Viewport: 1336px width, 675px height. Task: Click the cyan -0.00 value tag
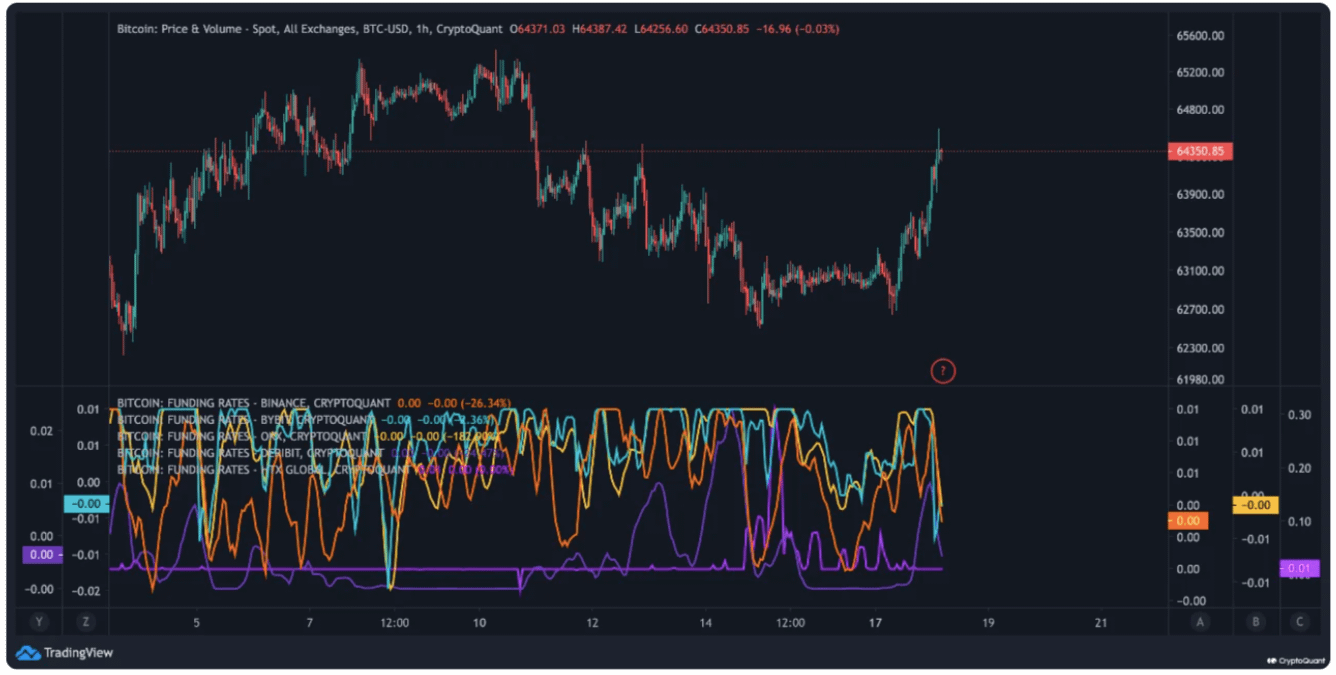(x=86, y=504)
